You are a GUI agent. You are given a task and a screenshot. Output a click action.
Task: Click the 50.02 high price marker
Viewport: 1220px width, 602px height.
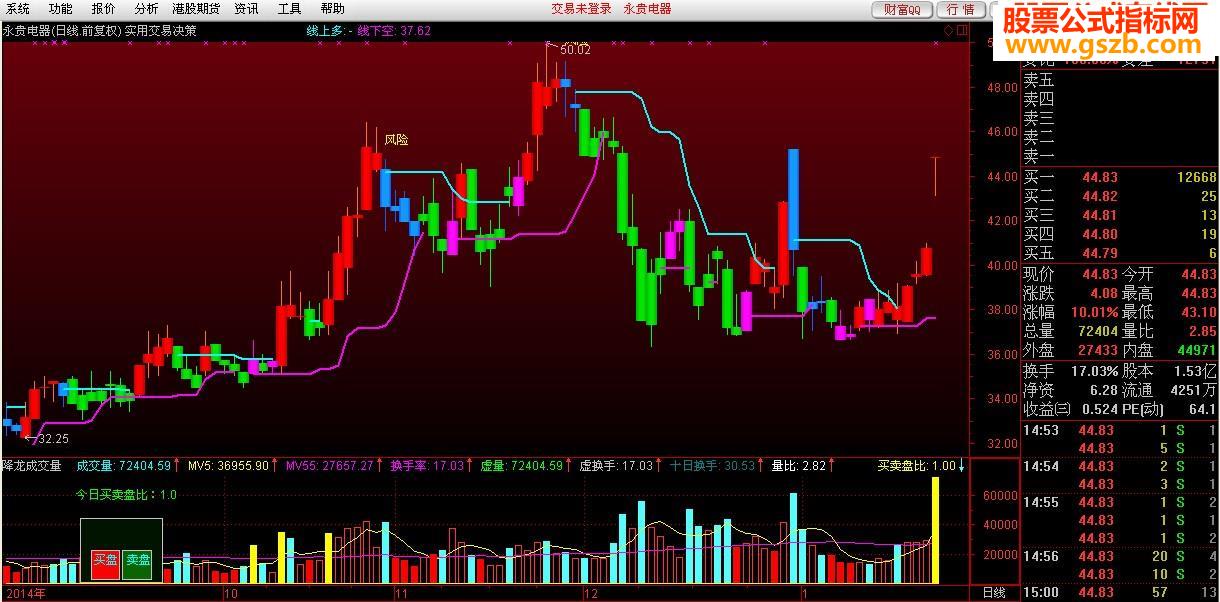[575, 49]
